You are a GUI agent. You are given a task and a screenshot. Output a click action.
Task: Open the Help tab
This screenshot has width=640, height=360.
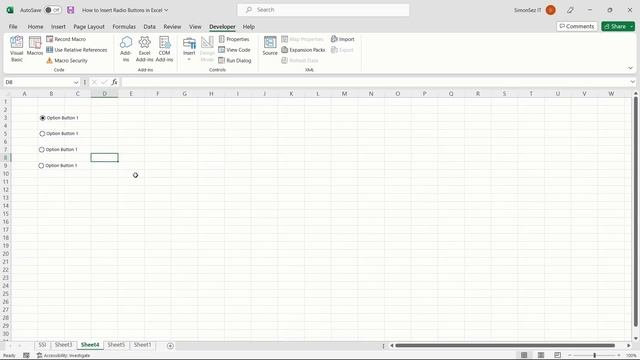pyautogui.click(x=249, y=27)
